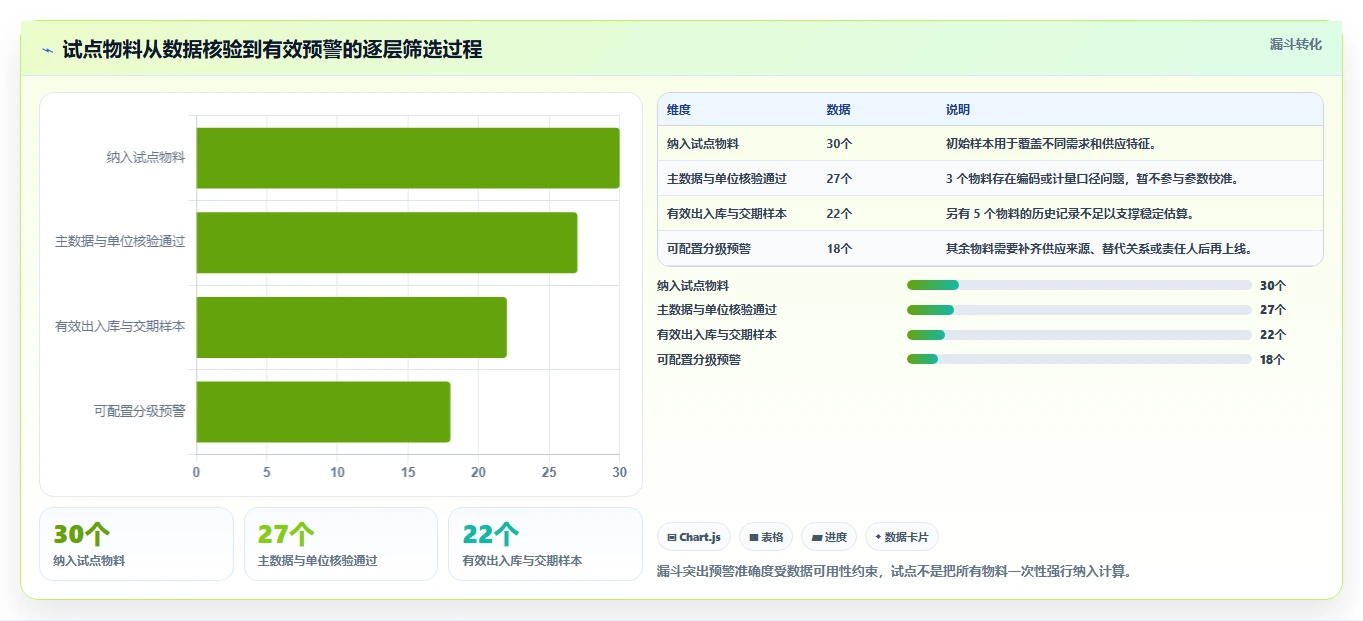The image size is (1363, 621).
Task: Click the 主数据与单位核验通过 table row label
Action: click(727, 179)
